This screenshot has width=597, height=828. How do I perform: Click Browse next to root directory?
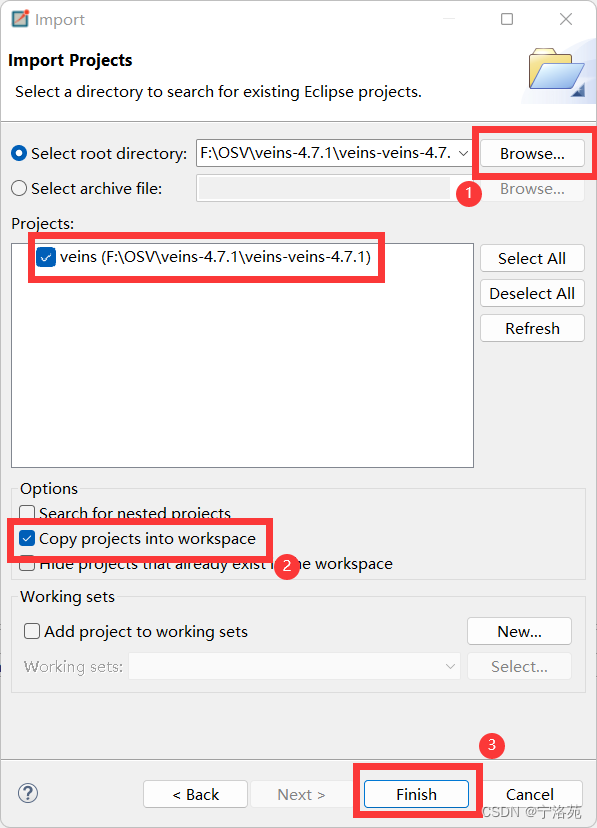pos(532,154)
